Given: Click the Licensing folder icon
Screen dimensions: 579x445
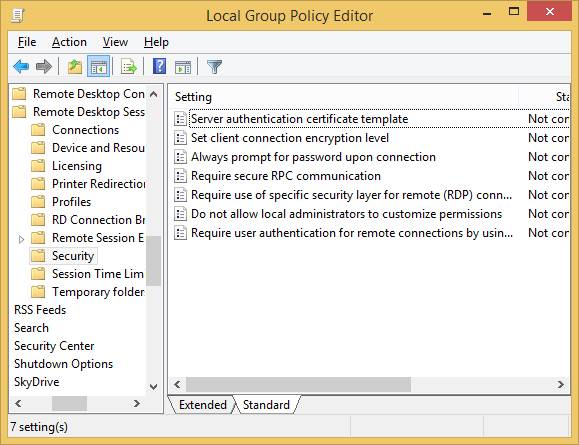Looking at the screenshot, I should (38, 166).
